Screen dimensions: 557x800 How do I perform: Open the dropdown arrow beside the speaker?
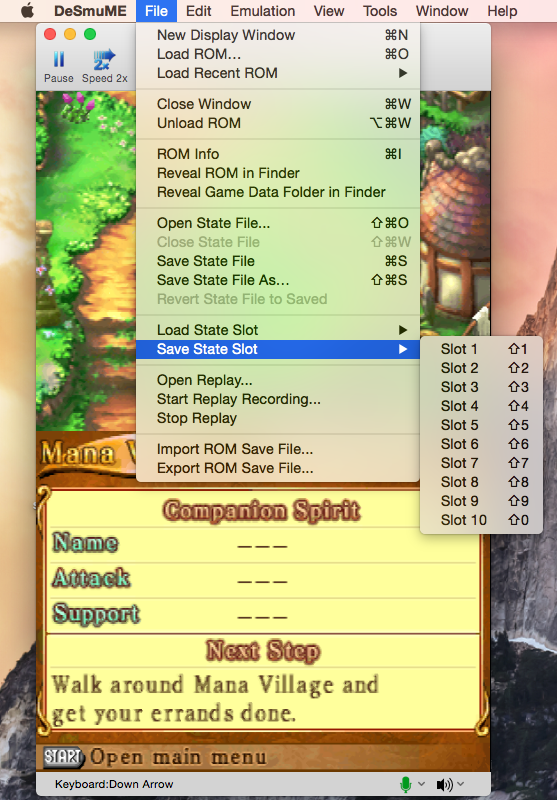coord(460,784)
